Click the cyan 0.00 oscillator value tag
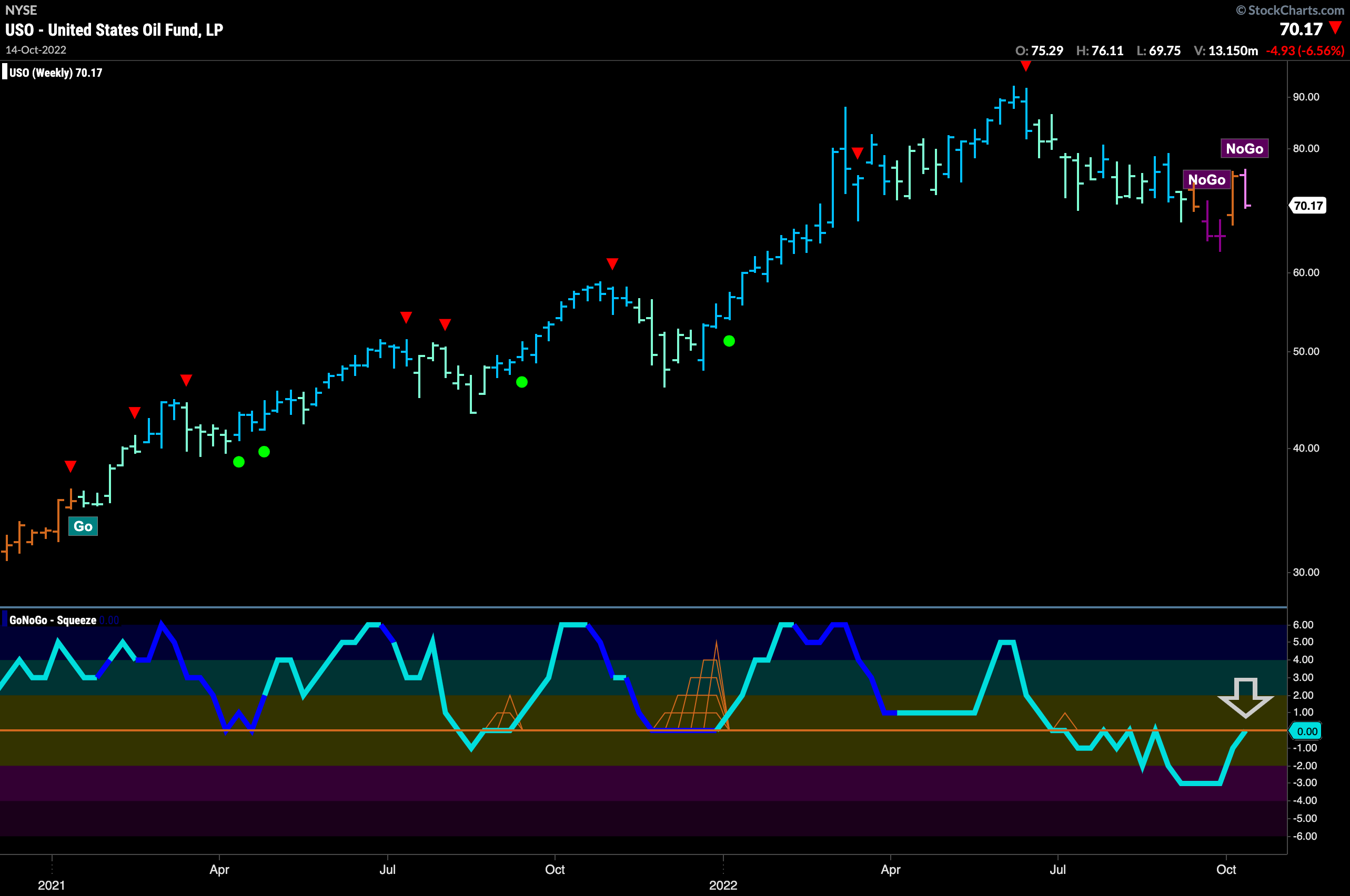 tap(1306, 731)
